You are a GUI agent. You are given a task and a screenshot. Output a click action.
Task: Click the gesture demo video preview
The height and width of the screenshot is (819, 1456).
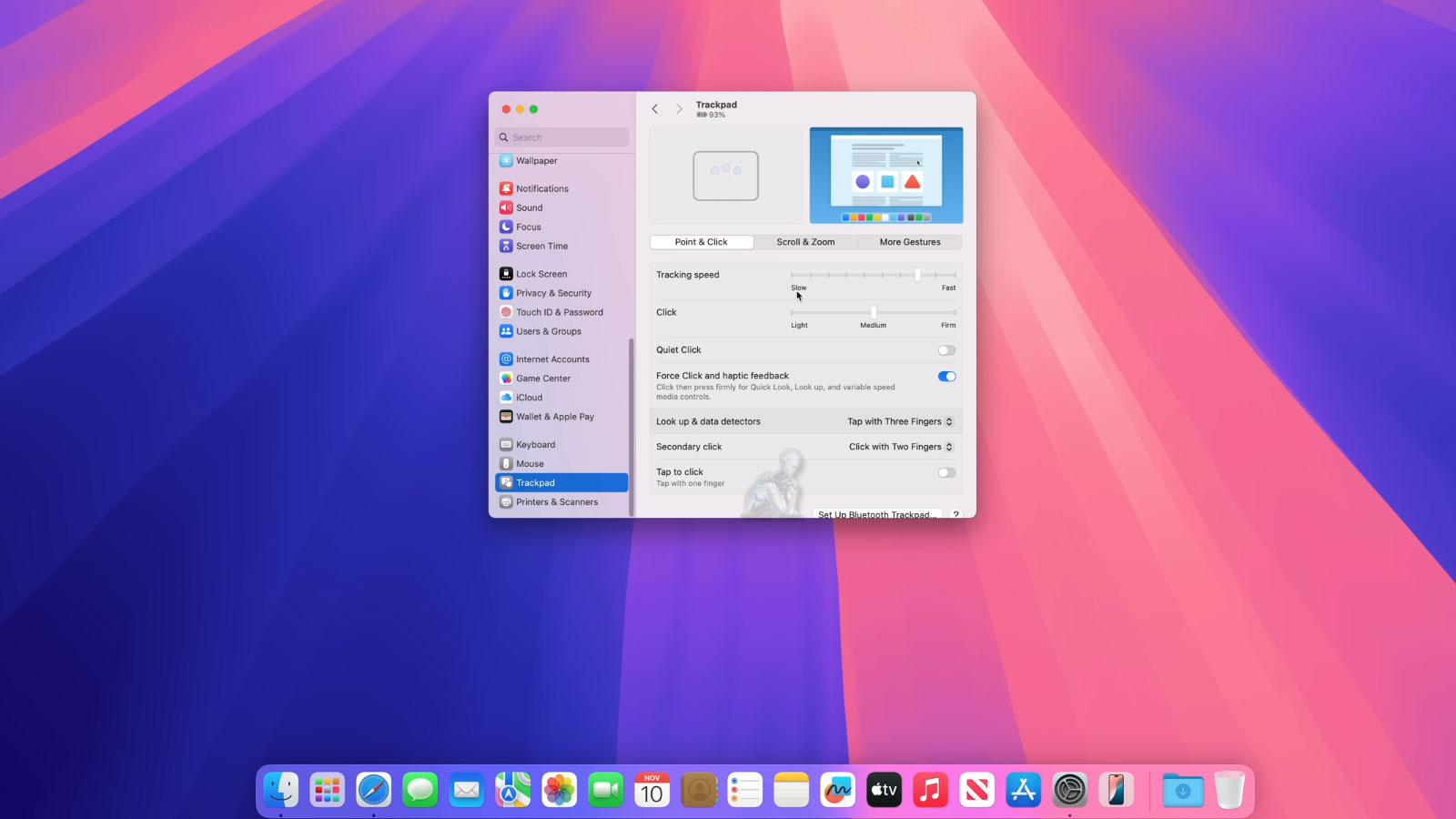pyautogui.click(x=886, y=176)
